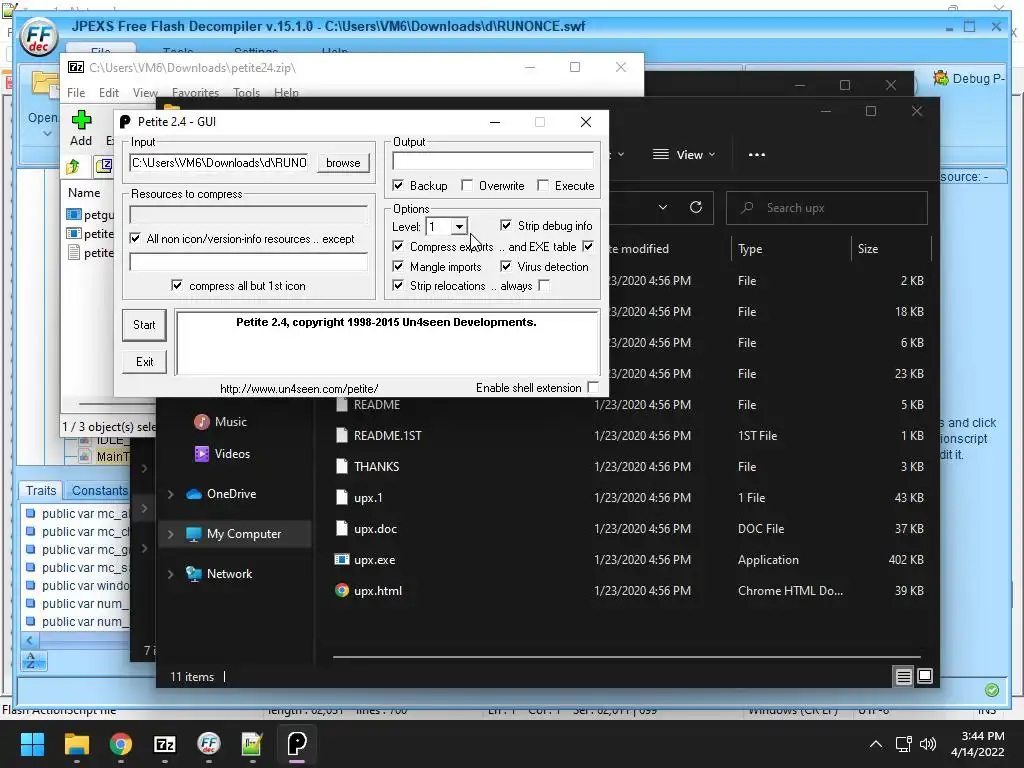Viewport: 1024px width, 768px height.
Task: Click the upx.html Chrome file icon
Action: [342, 590]
